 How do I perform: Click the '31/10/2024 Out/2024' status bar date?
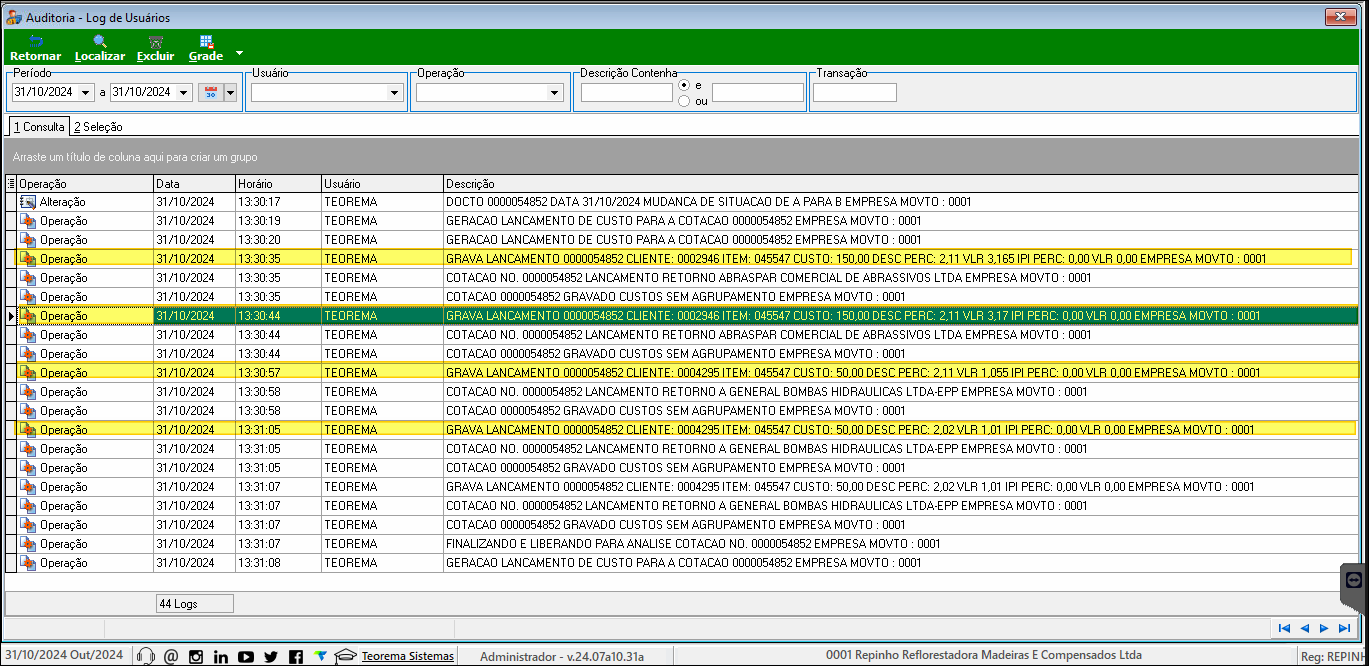[x=63, y=655]
